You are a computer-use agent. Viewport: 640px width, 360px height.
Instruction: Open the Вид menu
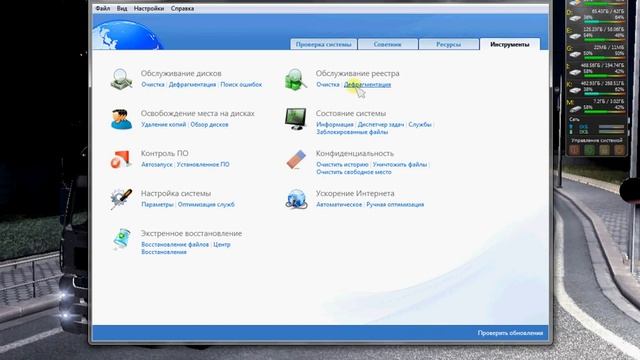point(122,8)
